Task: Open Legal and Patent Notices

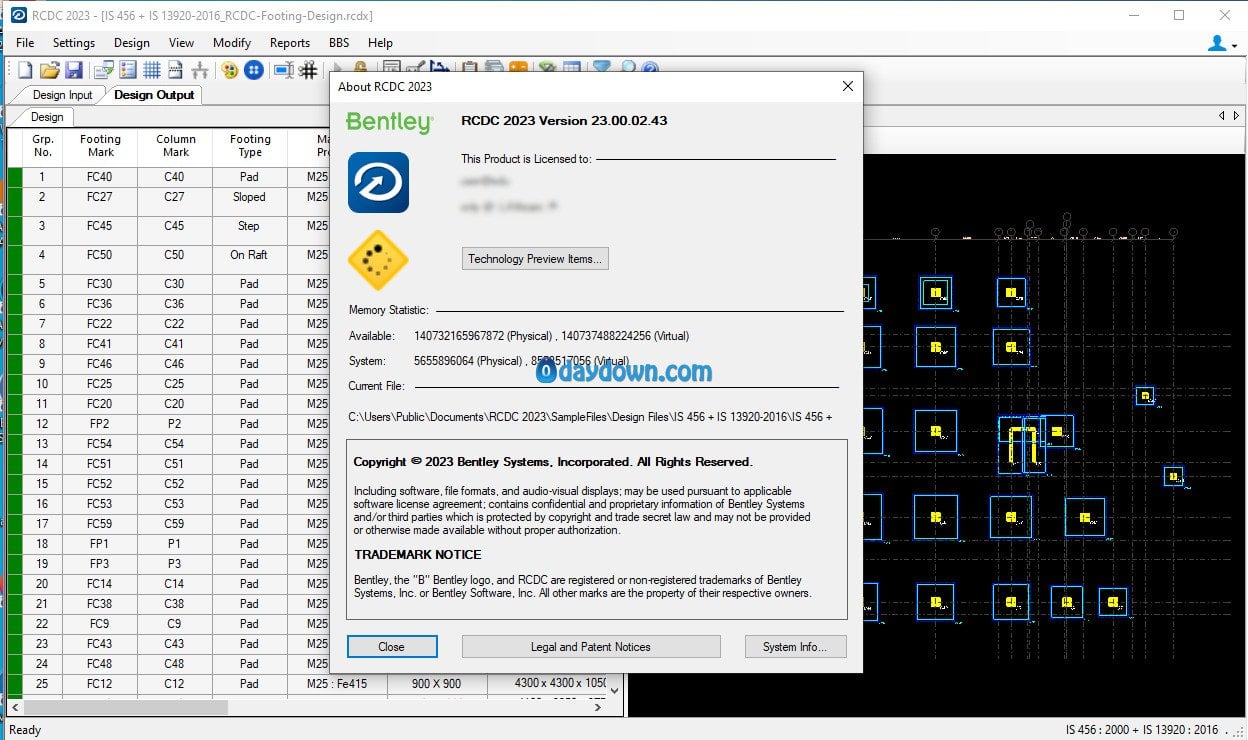Action: [x=591, y=647]
